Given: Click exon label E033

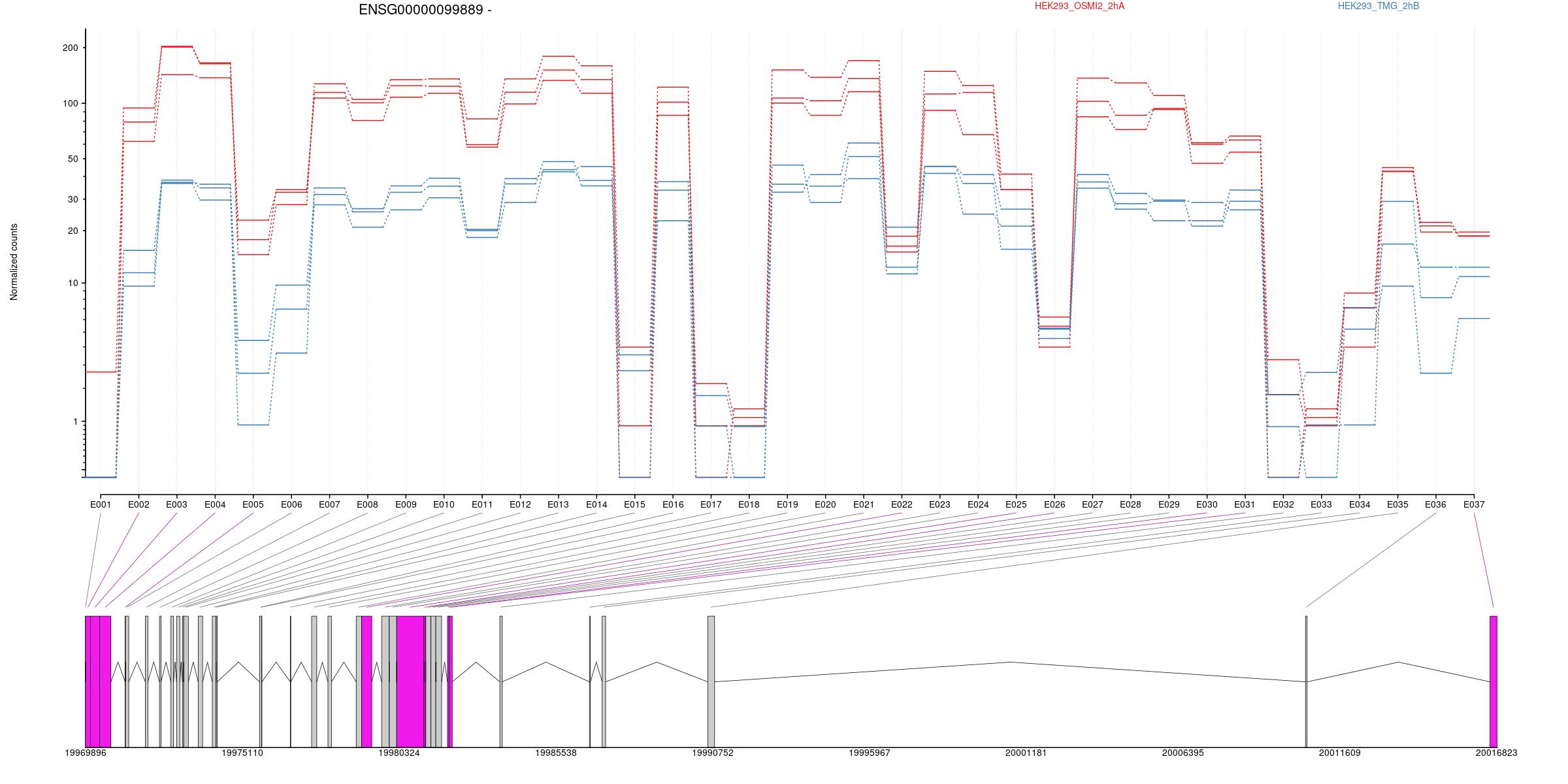Looking at the screenshot, I should tap(1321, 504).
